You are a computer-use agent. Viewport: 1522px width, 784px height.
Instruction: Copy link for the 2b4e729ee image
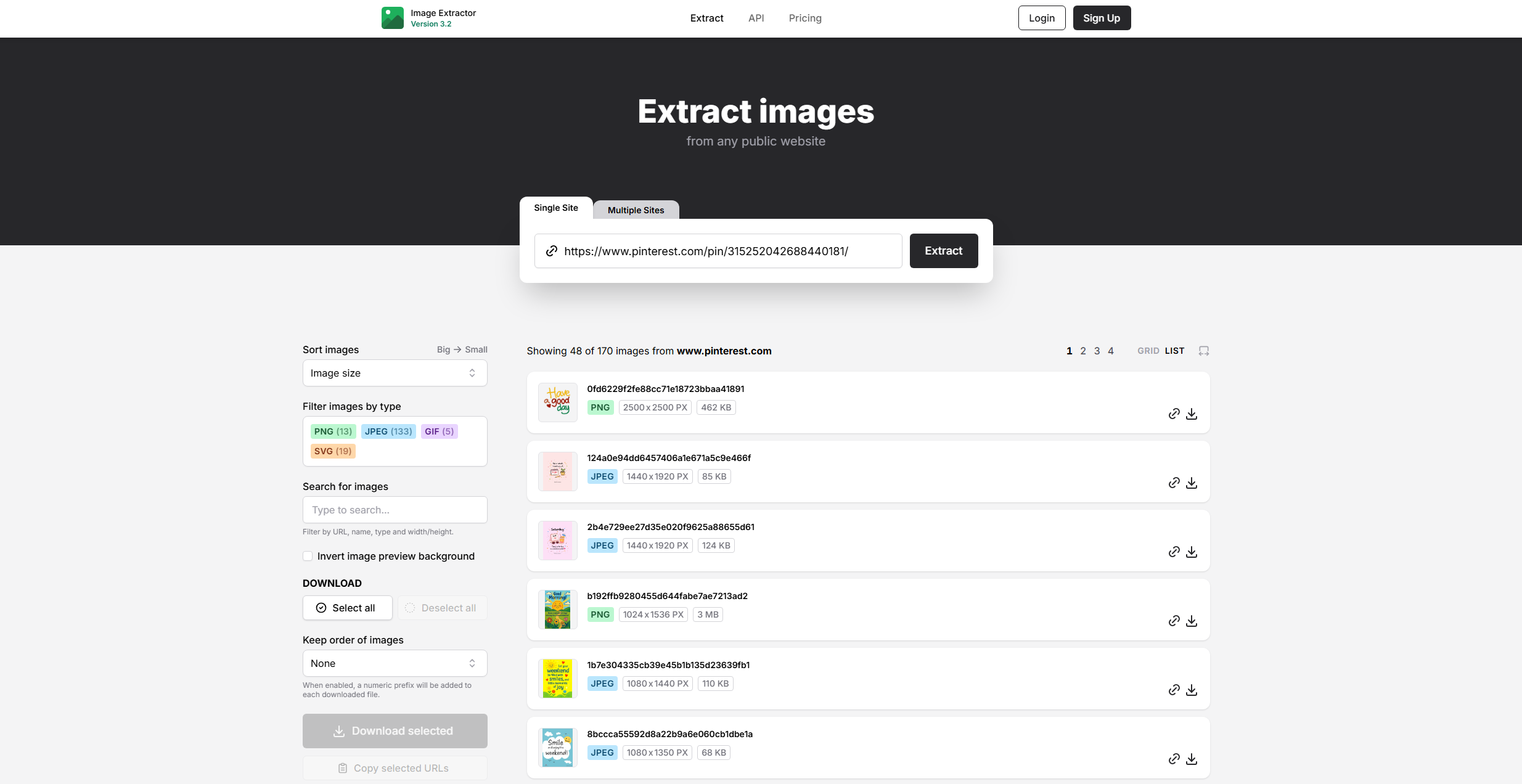(1174, 552)
